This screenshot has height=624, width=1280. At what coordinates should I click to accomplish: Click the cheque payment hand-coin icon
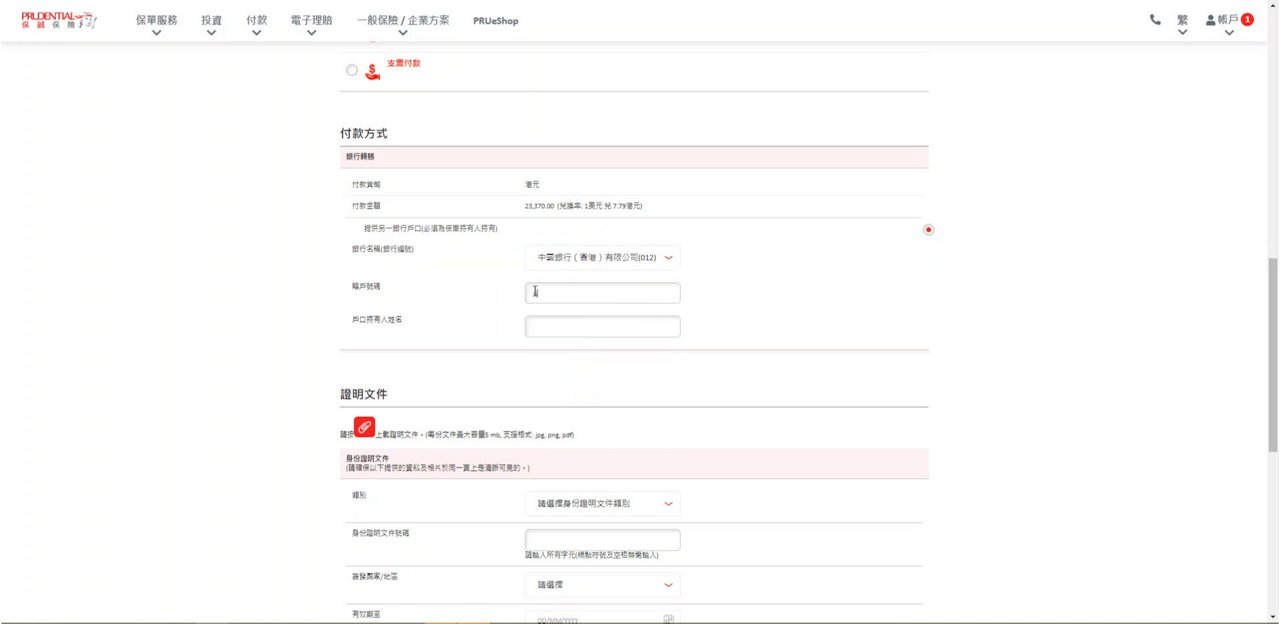pos(372,71)
